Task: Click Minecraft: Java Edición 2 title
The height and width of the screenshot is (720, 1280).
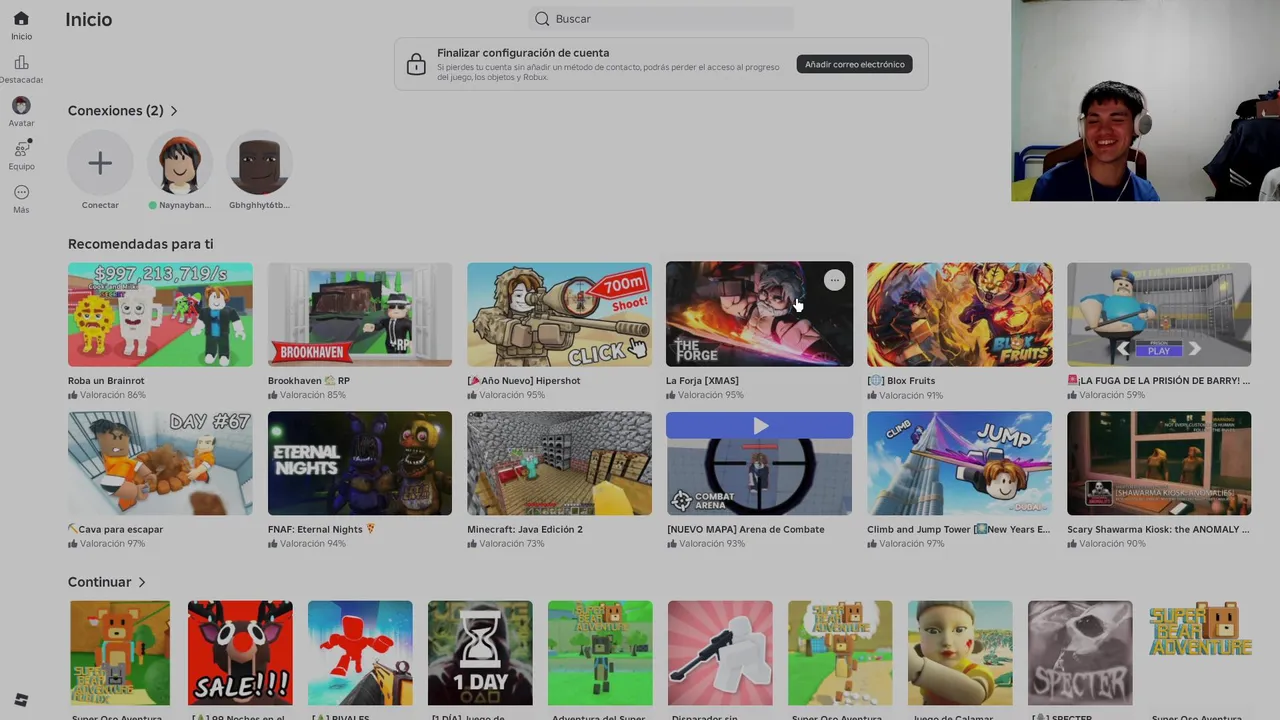Action: pyautogui.click(x=525, y=530)
